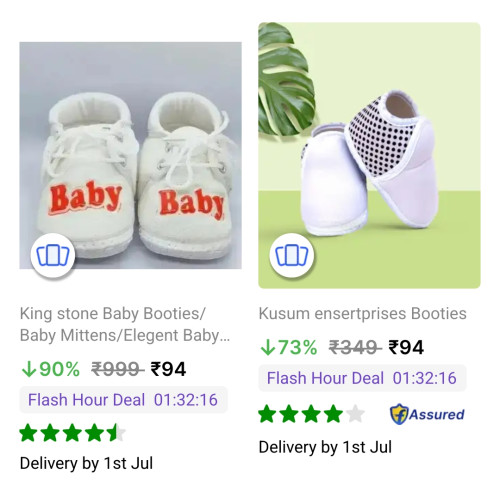
Task: Click the first green star of King stone rating
Action: coord(29,433)
